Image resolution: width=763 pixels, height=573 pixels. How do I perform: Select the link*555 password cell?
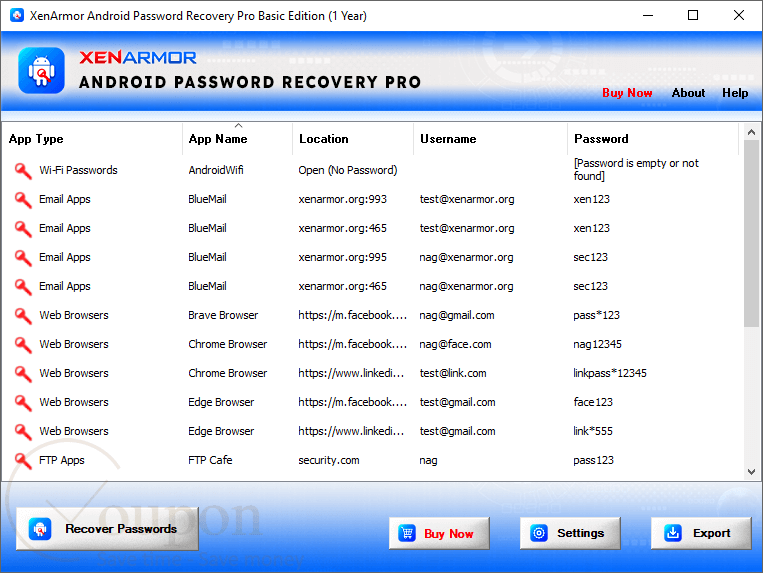(593, 431)
